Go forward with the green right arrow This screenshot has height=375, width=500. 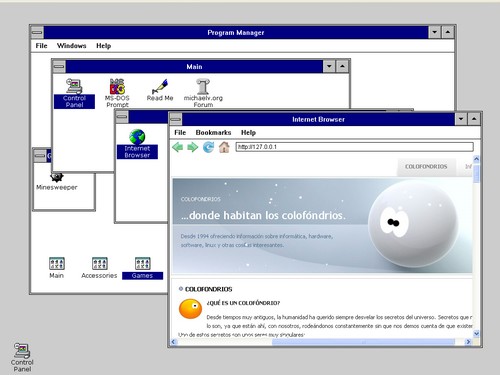pyautogui.click(x=193, y=147)
